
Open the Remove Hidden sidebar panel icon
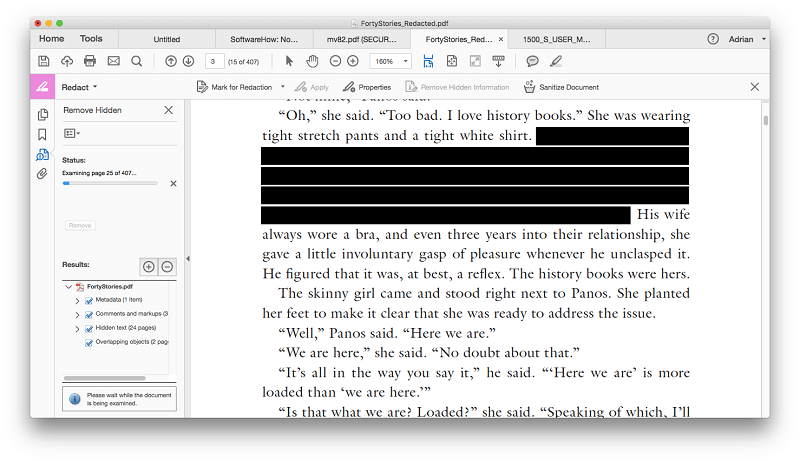43,155
